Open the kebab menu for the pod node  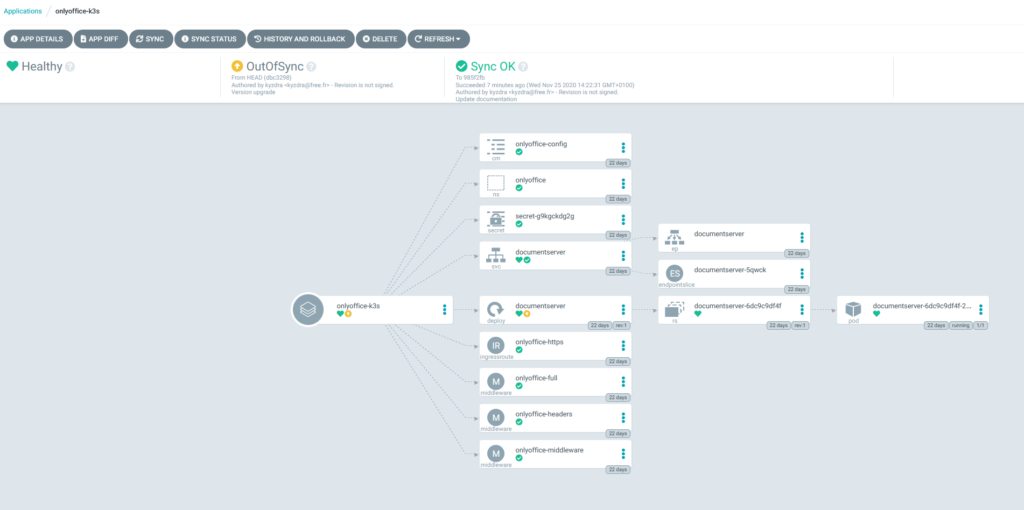pyautogui.click(x=981, y=310)
